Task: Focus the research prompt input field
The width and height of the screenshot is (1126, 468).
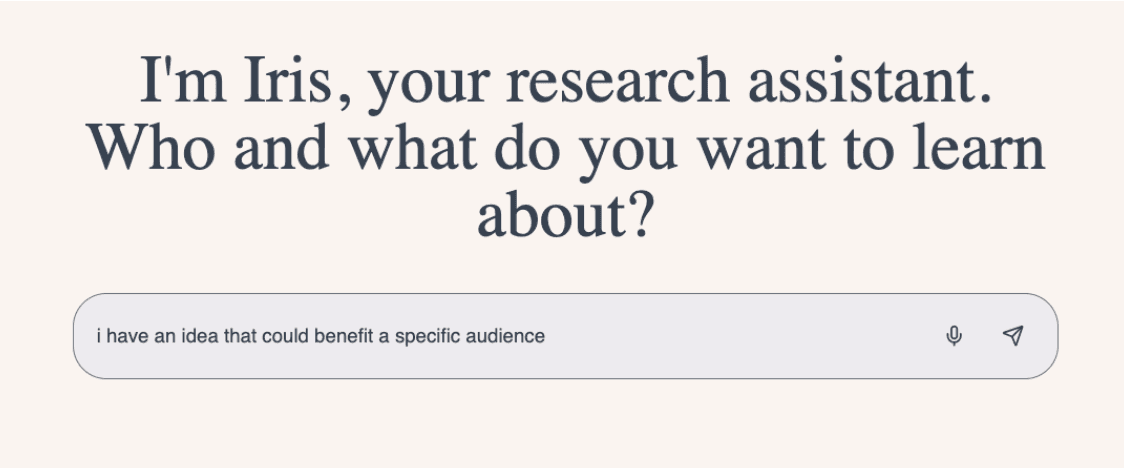Action: point(565,336)
